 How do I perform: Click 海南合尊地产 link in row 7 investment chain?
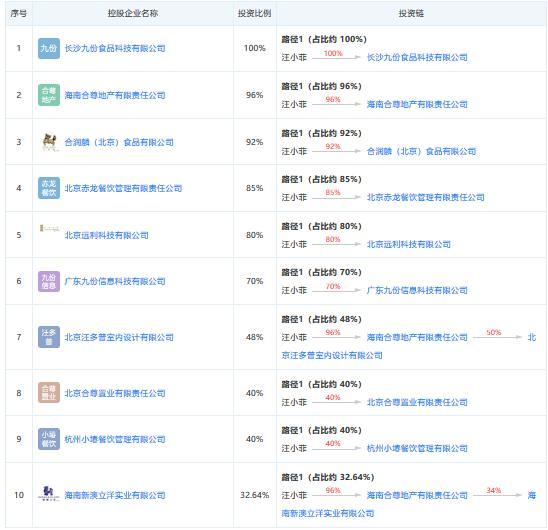pyautogui.click(x=417, y=337)
